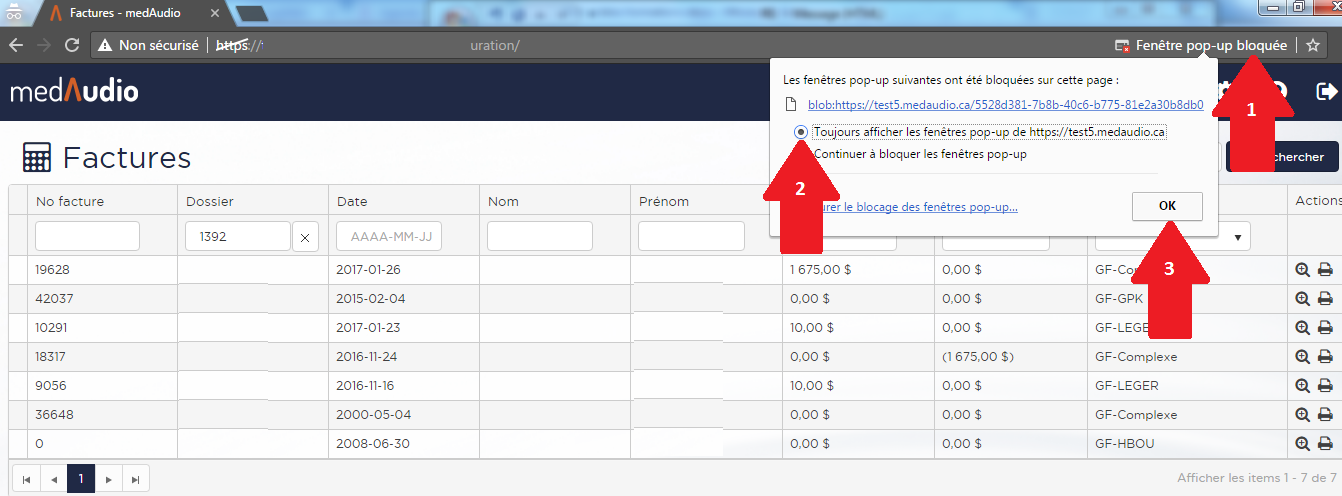This screenshot has width=1342, height=496.
Task: Click printer icon for invoice 9056
Action: click(x=1325, y=386)
